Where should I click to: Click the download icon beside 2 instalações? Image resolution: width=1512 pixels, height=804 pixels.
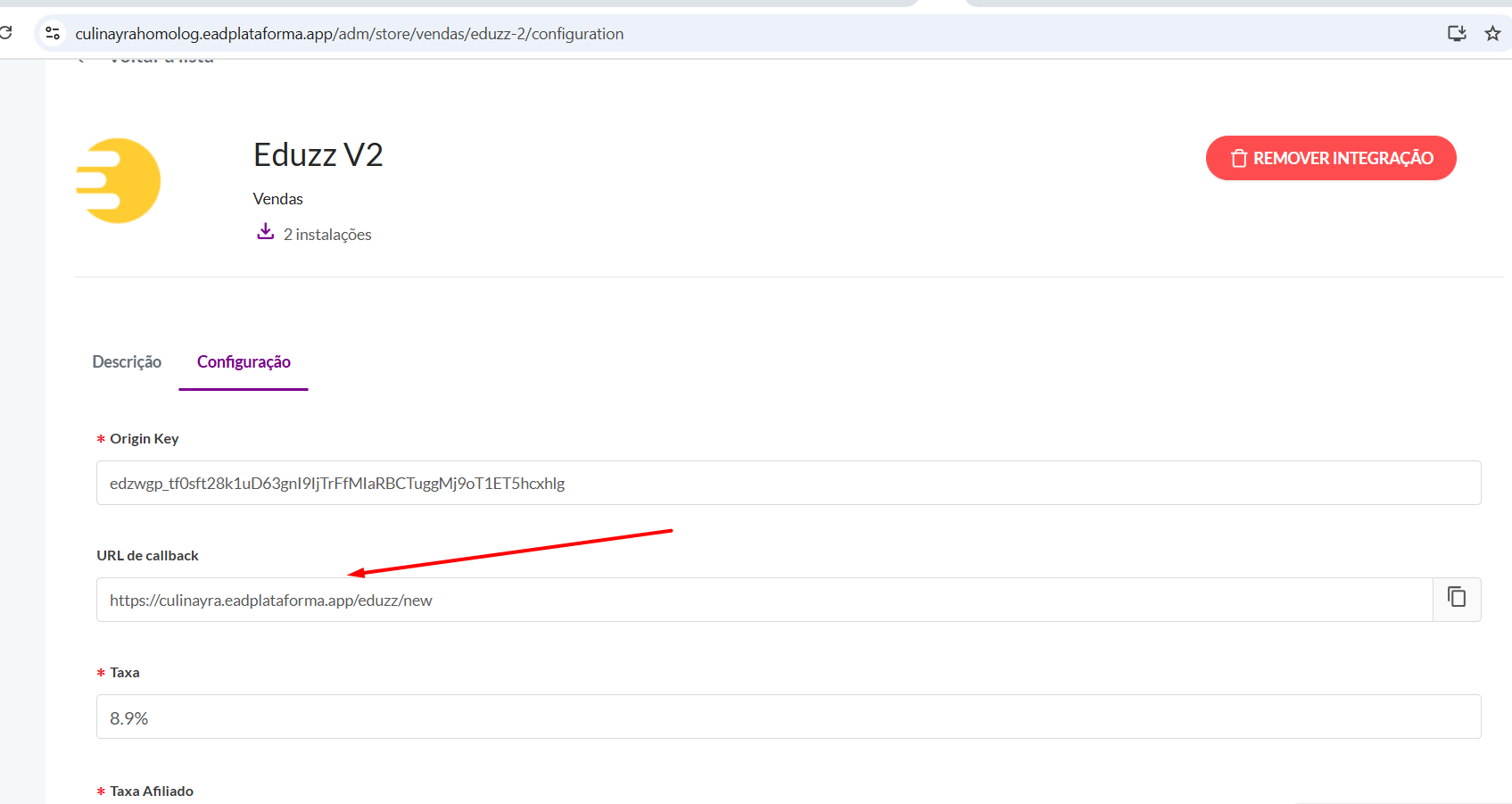click(265, 232)
